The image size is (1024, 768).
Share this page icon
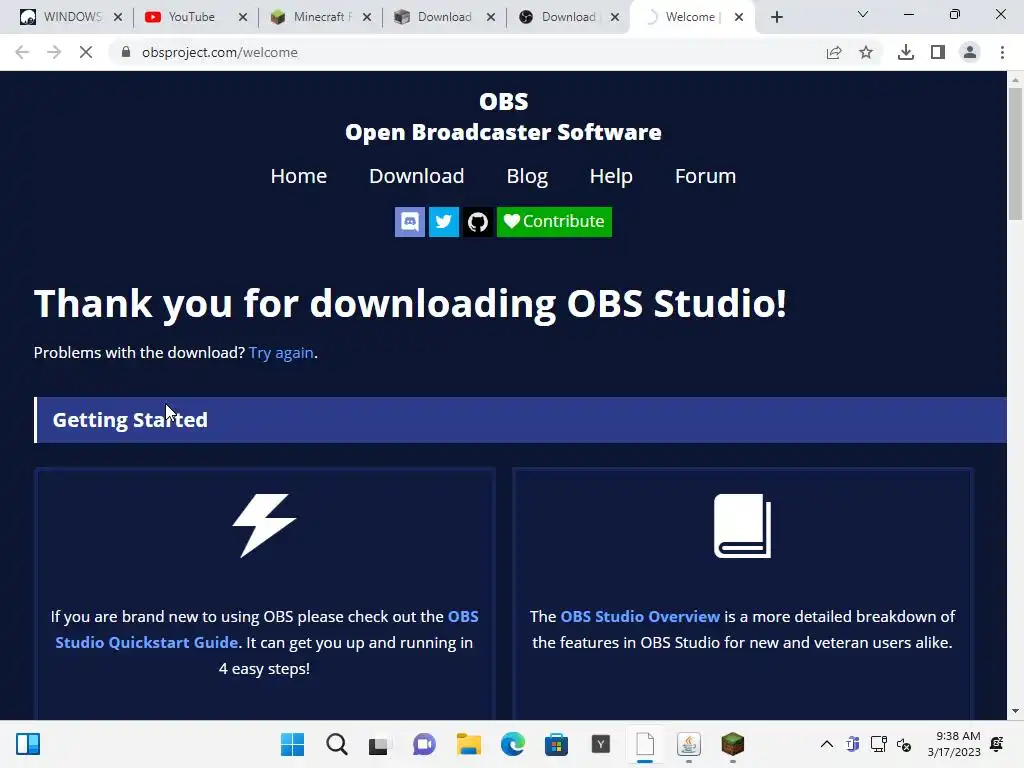coord(834,52)
